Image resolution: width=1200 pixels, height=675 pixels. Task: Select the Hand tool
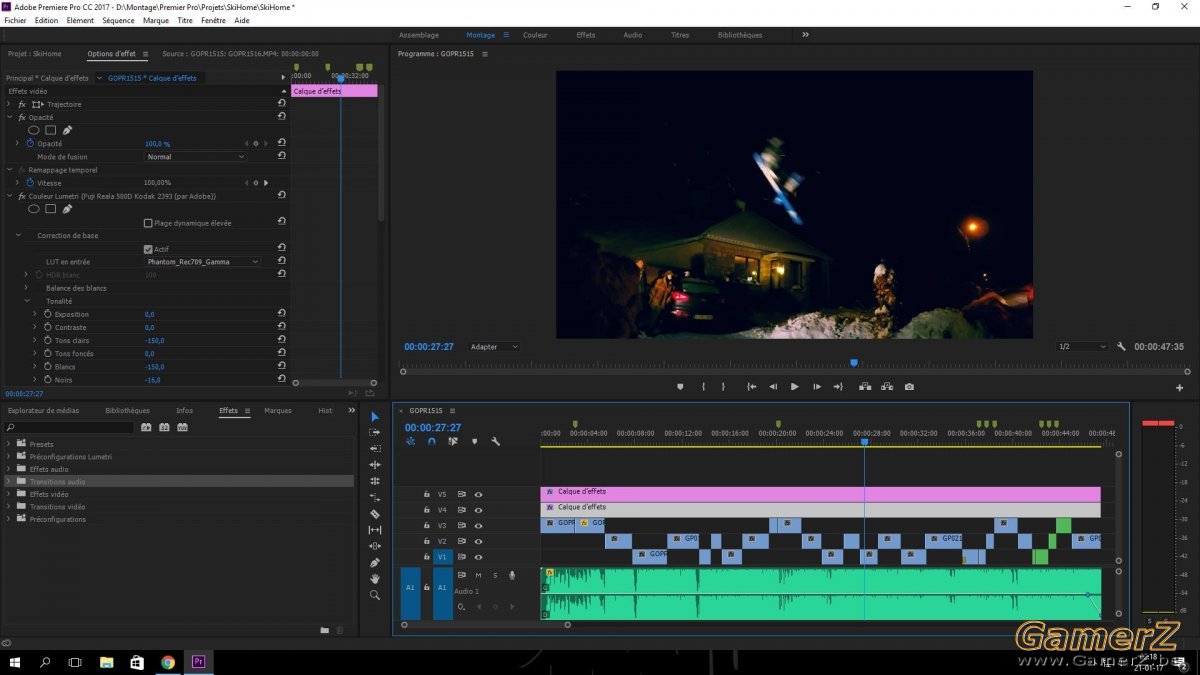point(375,578)
